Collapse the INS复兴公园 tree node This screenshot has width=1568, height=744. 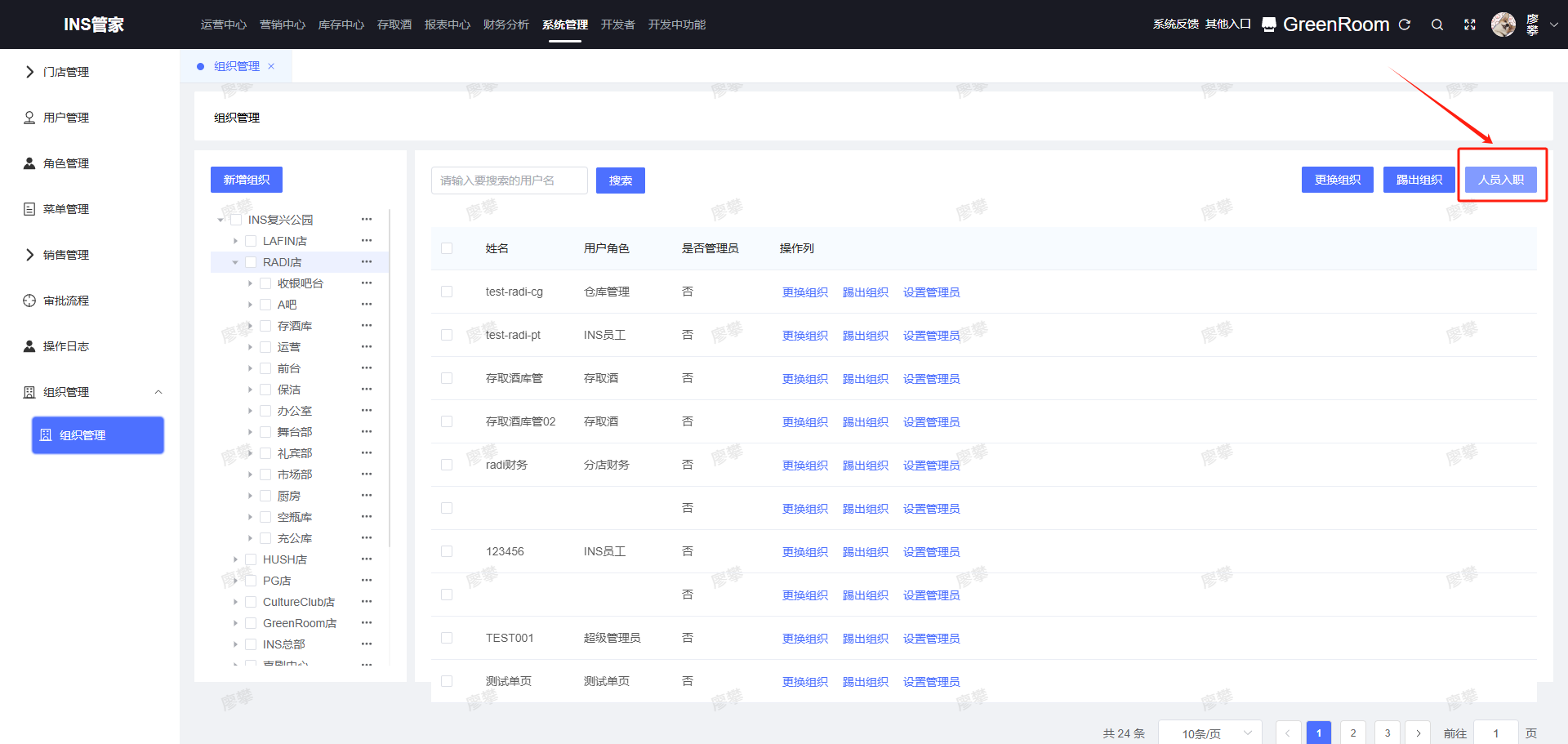tap(220, 220)
